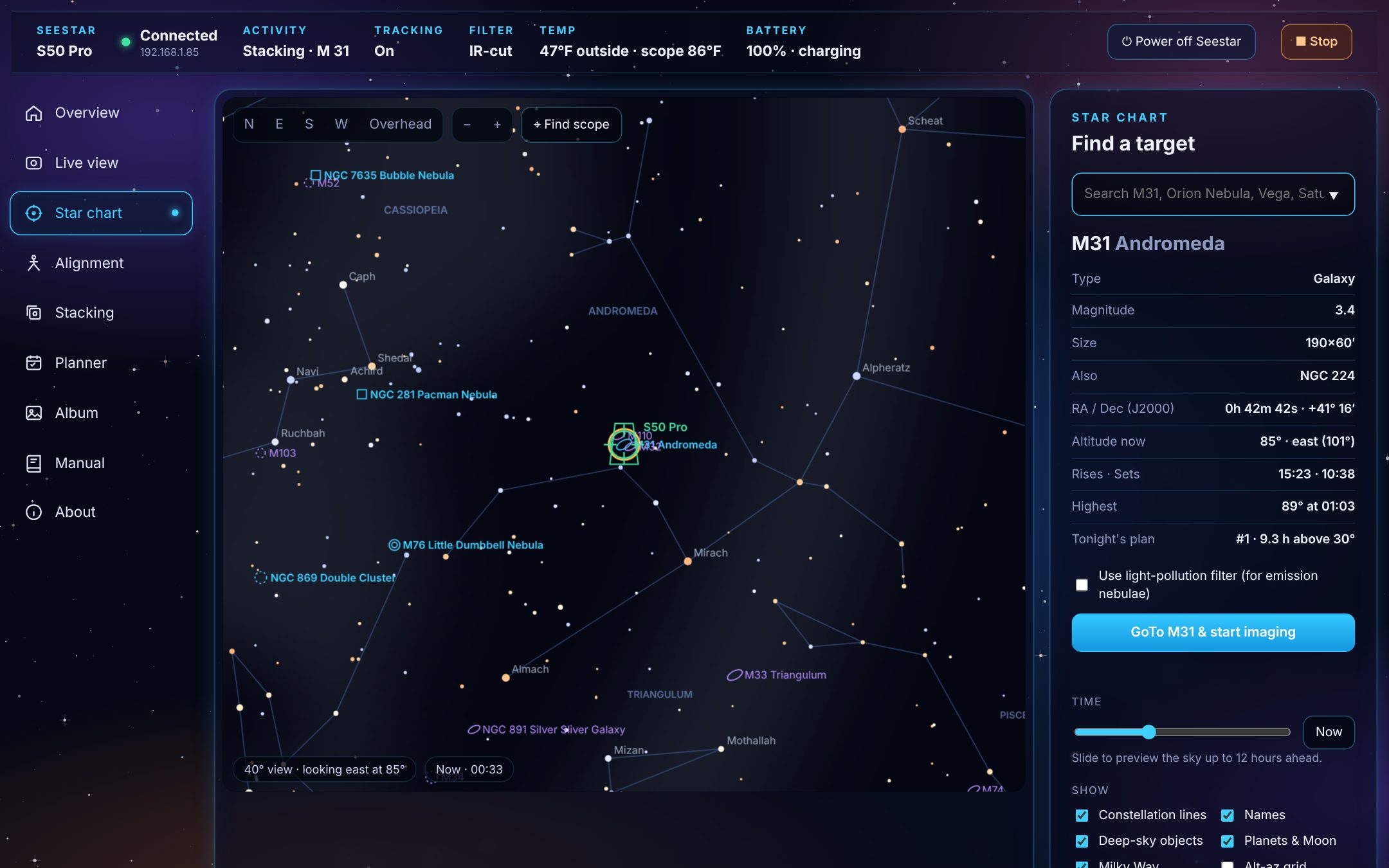
Task: Click the M76 Little Dumbbell Nebula marker
Action: tap(394, 545)
